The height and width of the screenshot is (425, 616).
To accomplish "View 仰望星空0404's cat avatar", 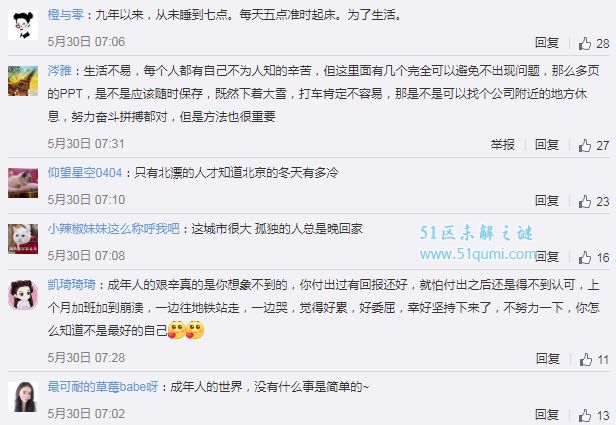I will tap(23, 183).
